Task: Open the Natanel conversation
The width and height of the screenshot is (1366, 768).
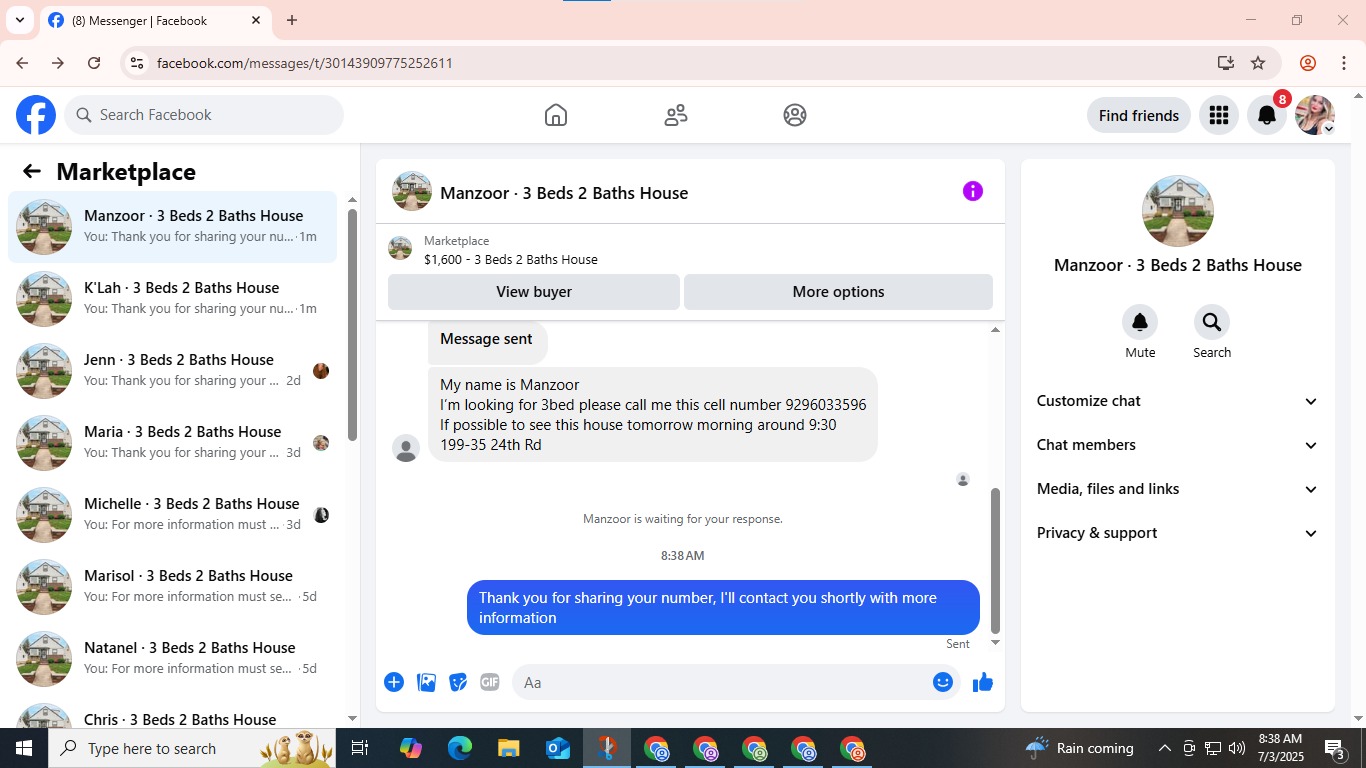Action: click(x=172, y=659)
